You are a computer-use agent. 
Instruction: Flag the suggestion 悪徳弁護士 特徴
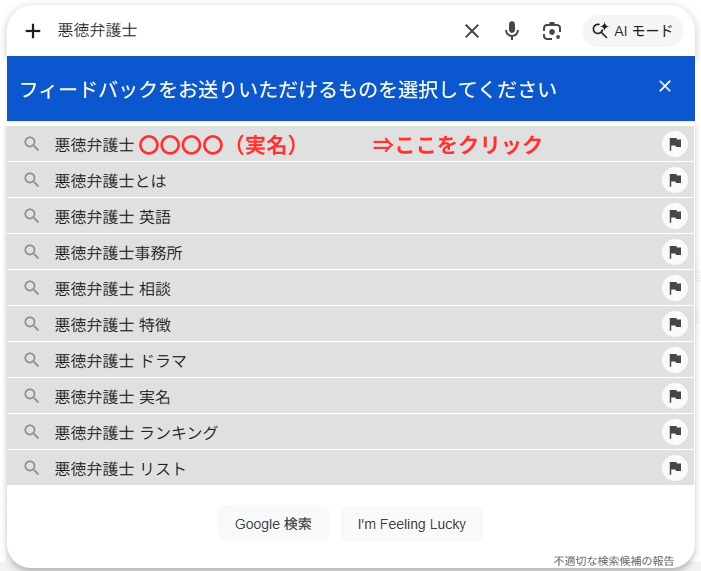675,324
